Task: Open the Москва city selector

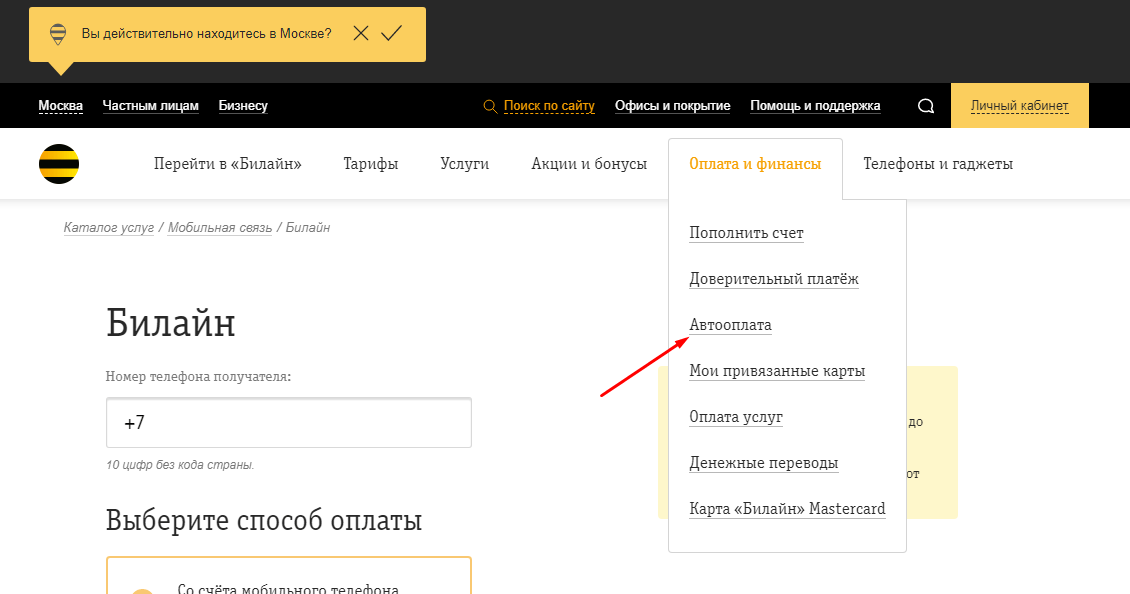Action: (x=61, y=106)
